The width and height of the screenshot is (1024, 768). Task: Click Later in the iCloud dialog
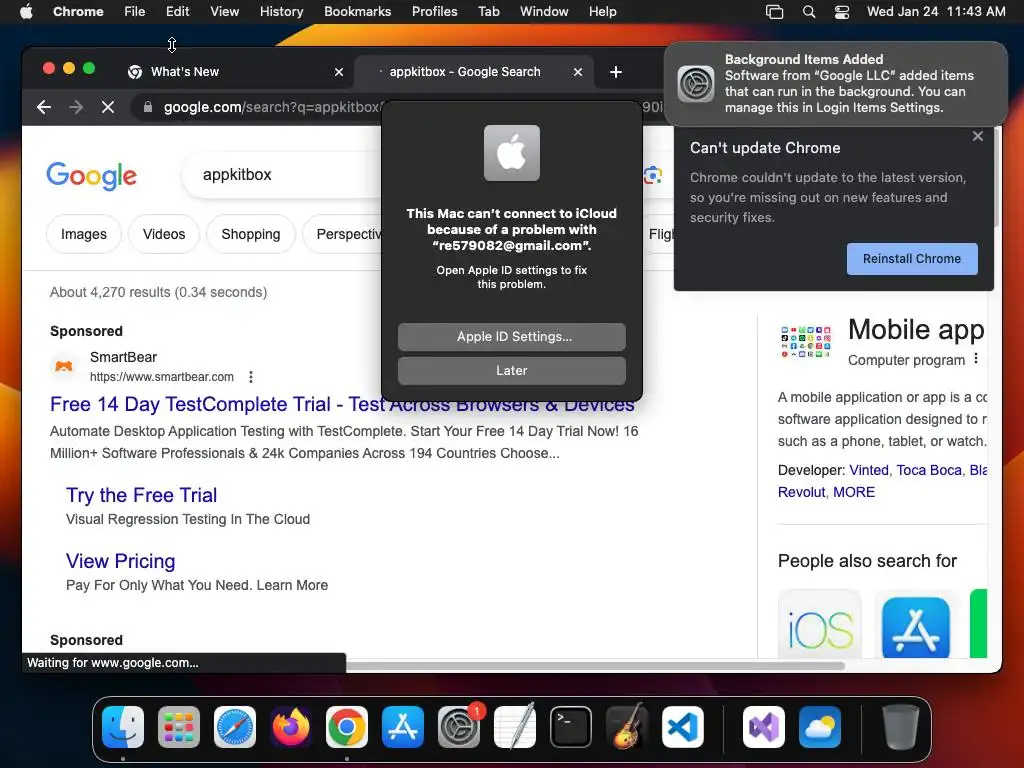point(512,371)
